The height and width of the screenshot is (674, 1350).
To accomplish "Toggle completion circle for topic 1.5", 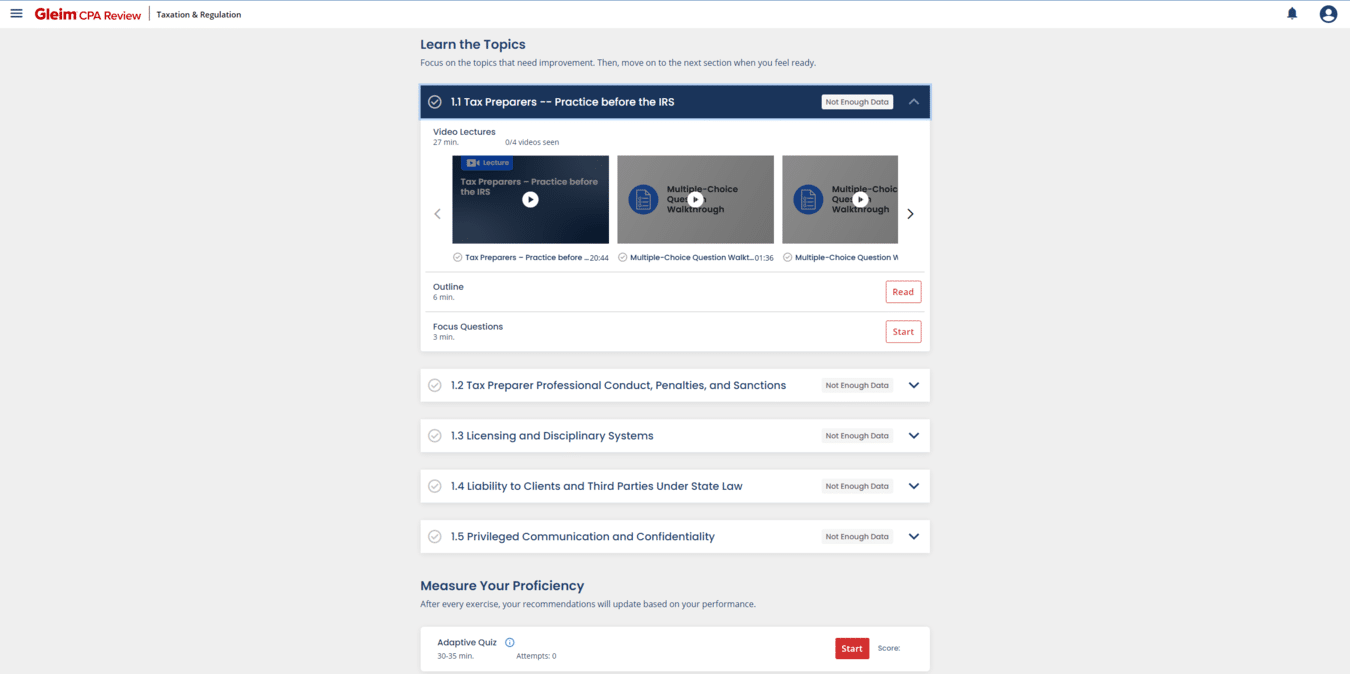I will tap(435, 536).
